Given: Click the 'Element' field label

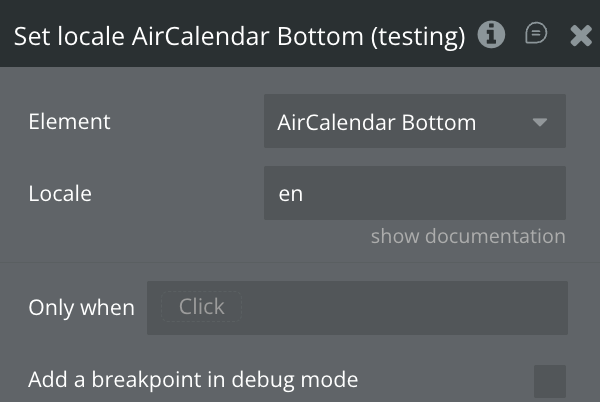Looking at the screenshot, I should click(69, 122).
